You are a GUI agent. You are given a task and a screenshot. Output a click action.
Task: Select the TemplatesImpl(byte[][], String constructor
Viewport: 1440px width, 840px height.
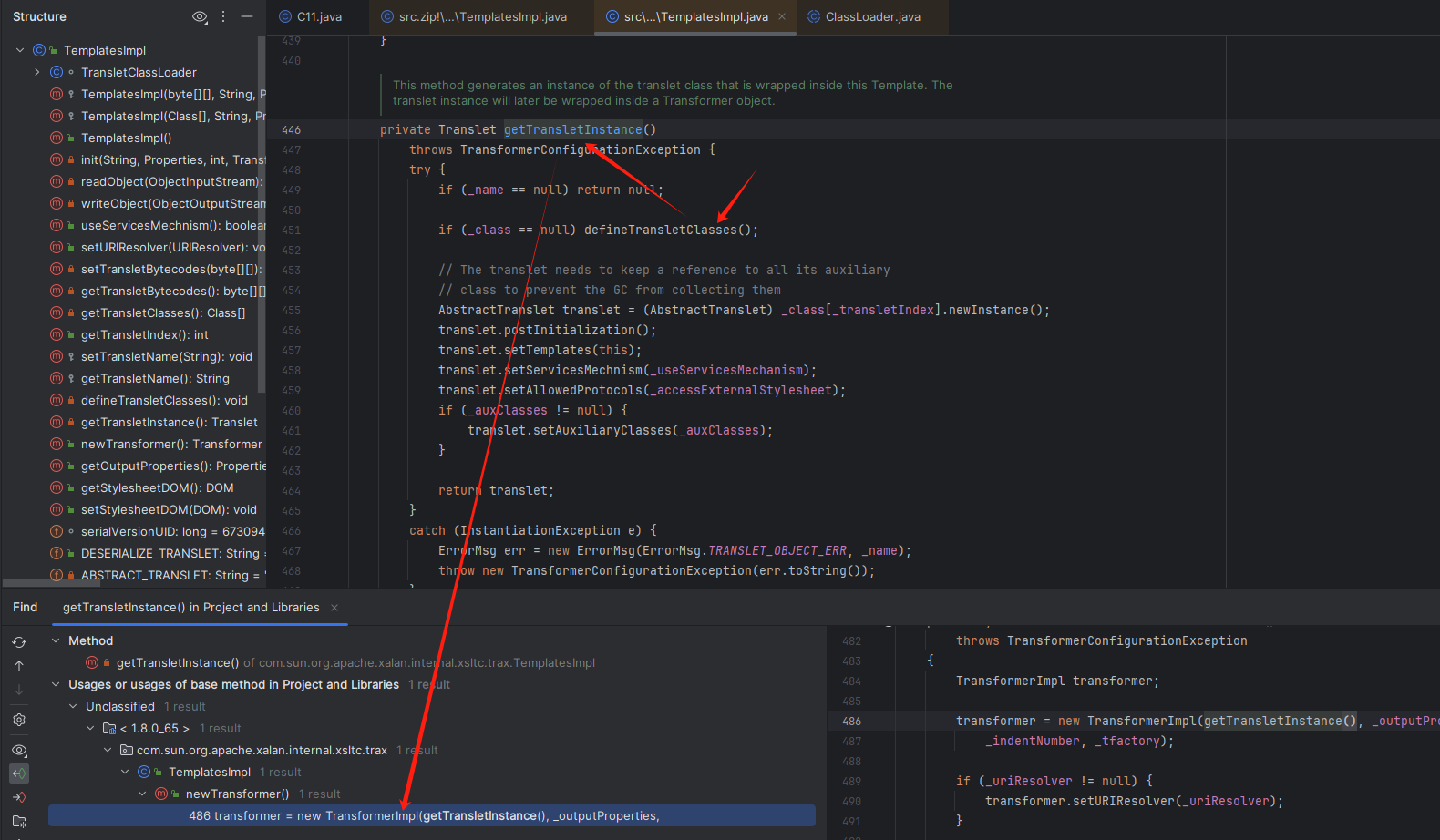(x=173, y=94)
